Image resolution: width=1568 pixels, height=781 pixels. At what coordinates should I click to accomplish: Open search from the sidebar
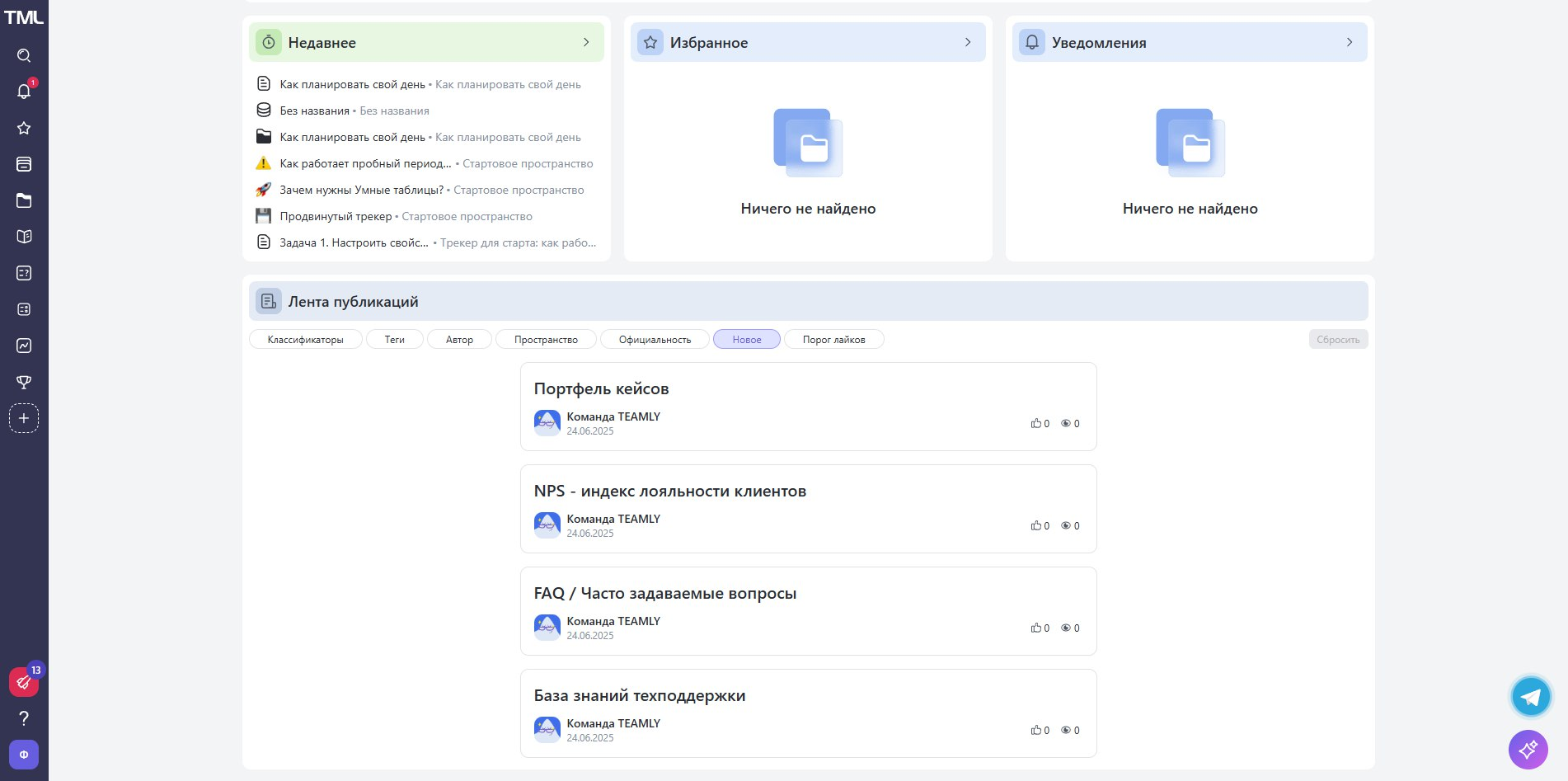(24, 55)
